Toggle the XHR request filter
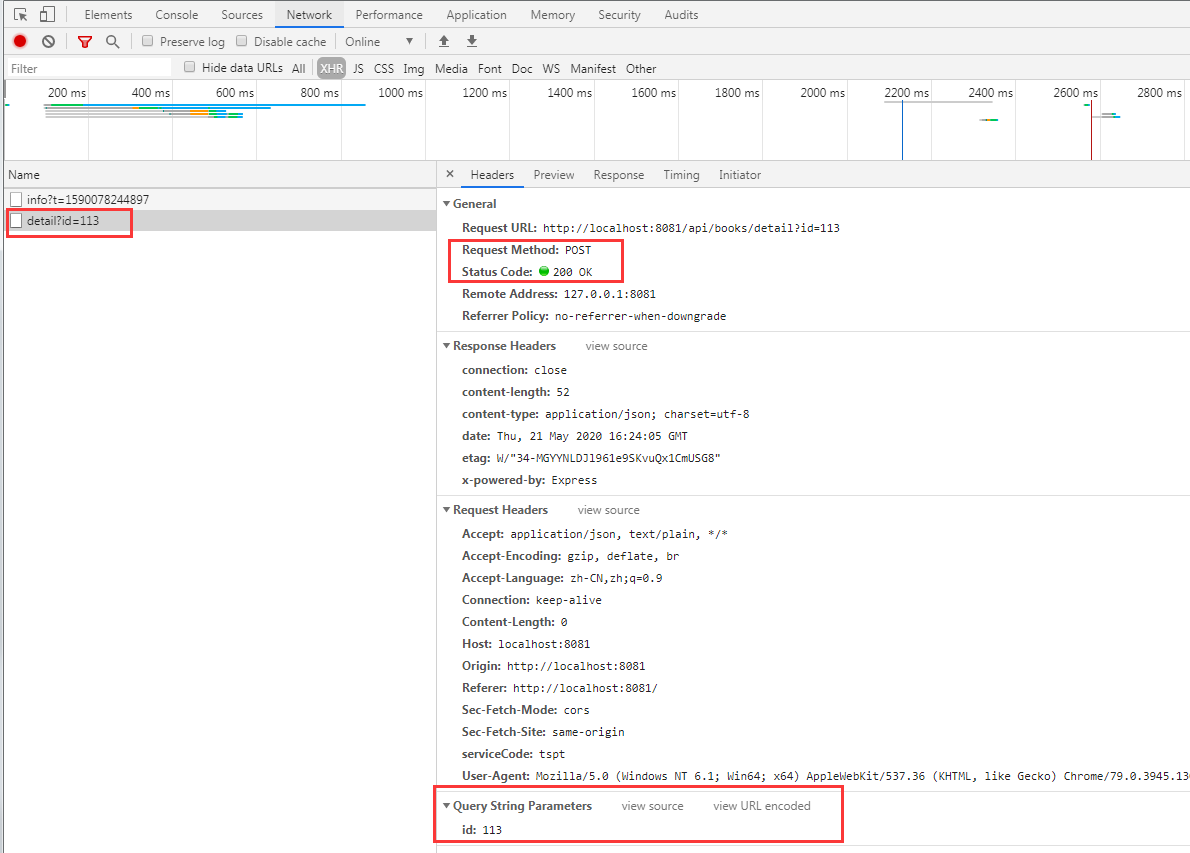1190x853 pixels. tap(332, 68)
